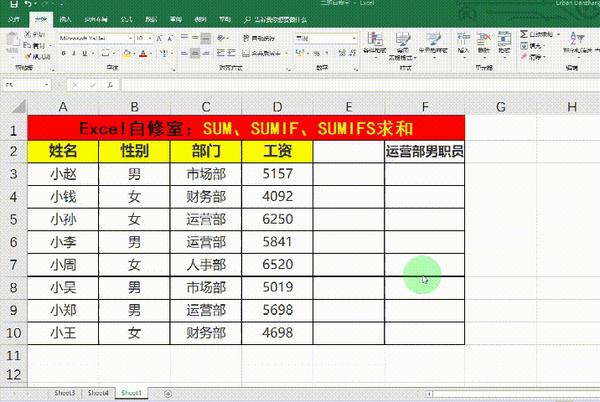This screenshot has height=402, width=600.
Task: Click the Orientation text angle icon
Action: [221, 38]
